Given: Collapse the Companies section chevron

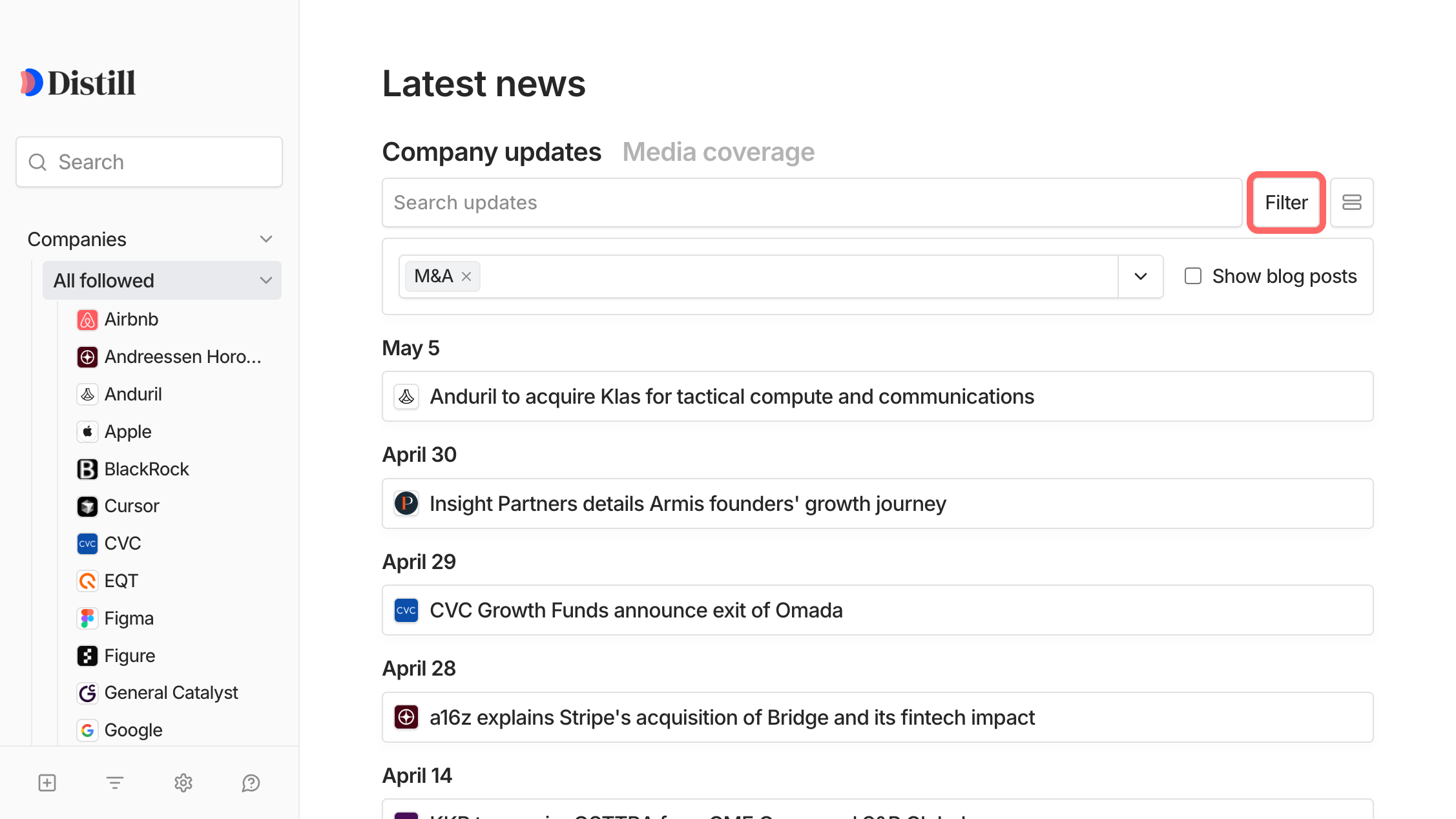Looking at the screenshot, I should (265, 239).
